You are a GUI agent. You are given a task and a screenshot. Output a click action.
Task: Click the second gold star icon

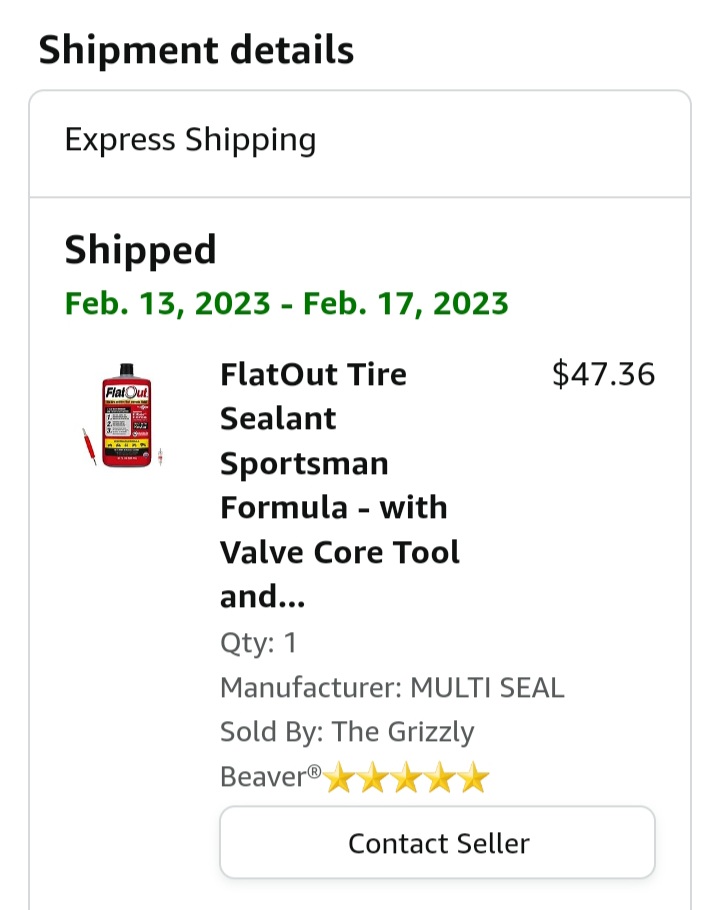372,777
